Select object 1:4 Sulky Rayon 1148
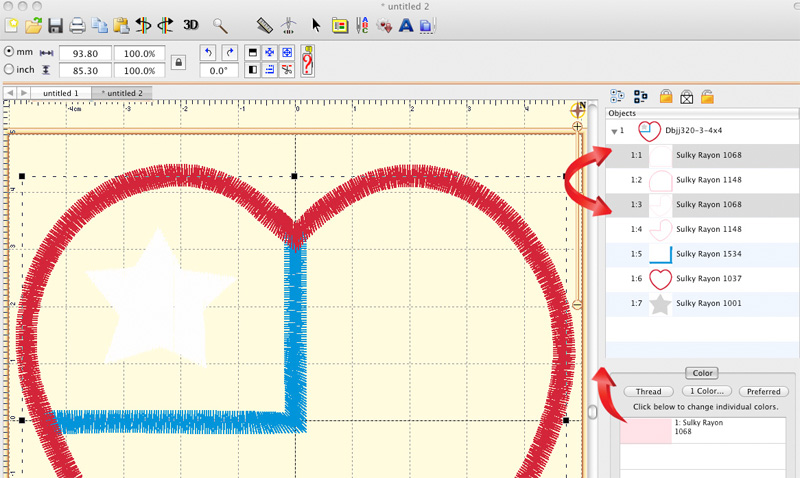 click(x=702, y=230)
